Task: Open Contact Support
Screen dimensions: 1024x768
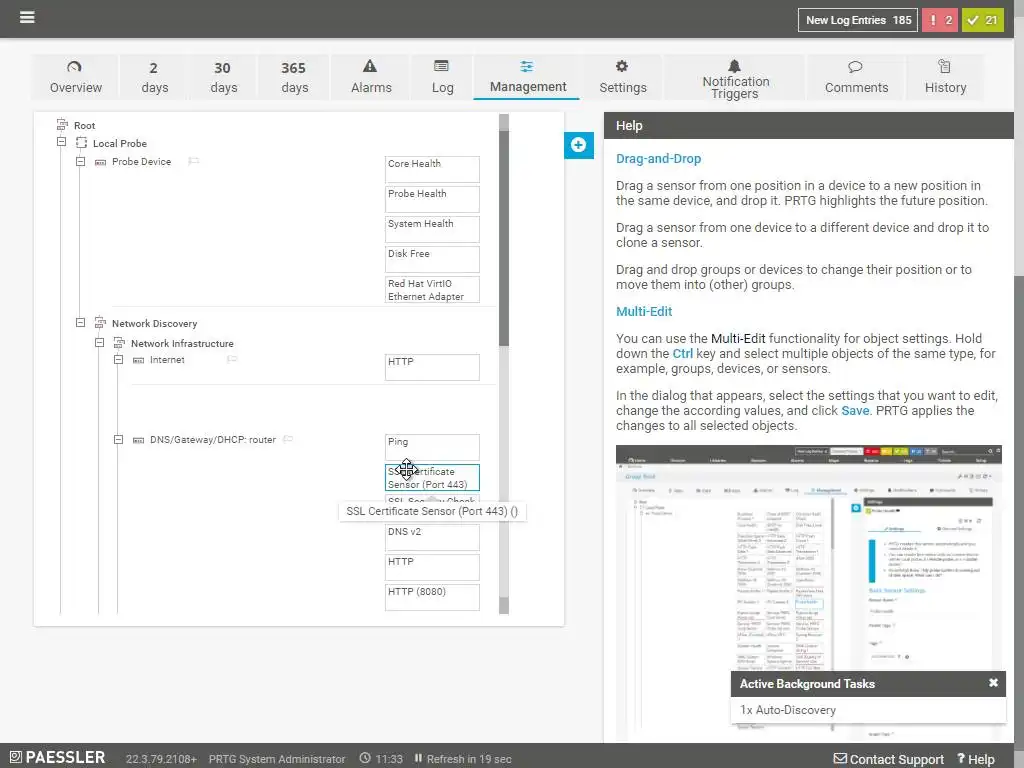Action: pos(888,759)
